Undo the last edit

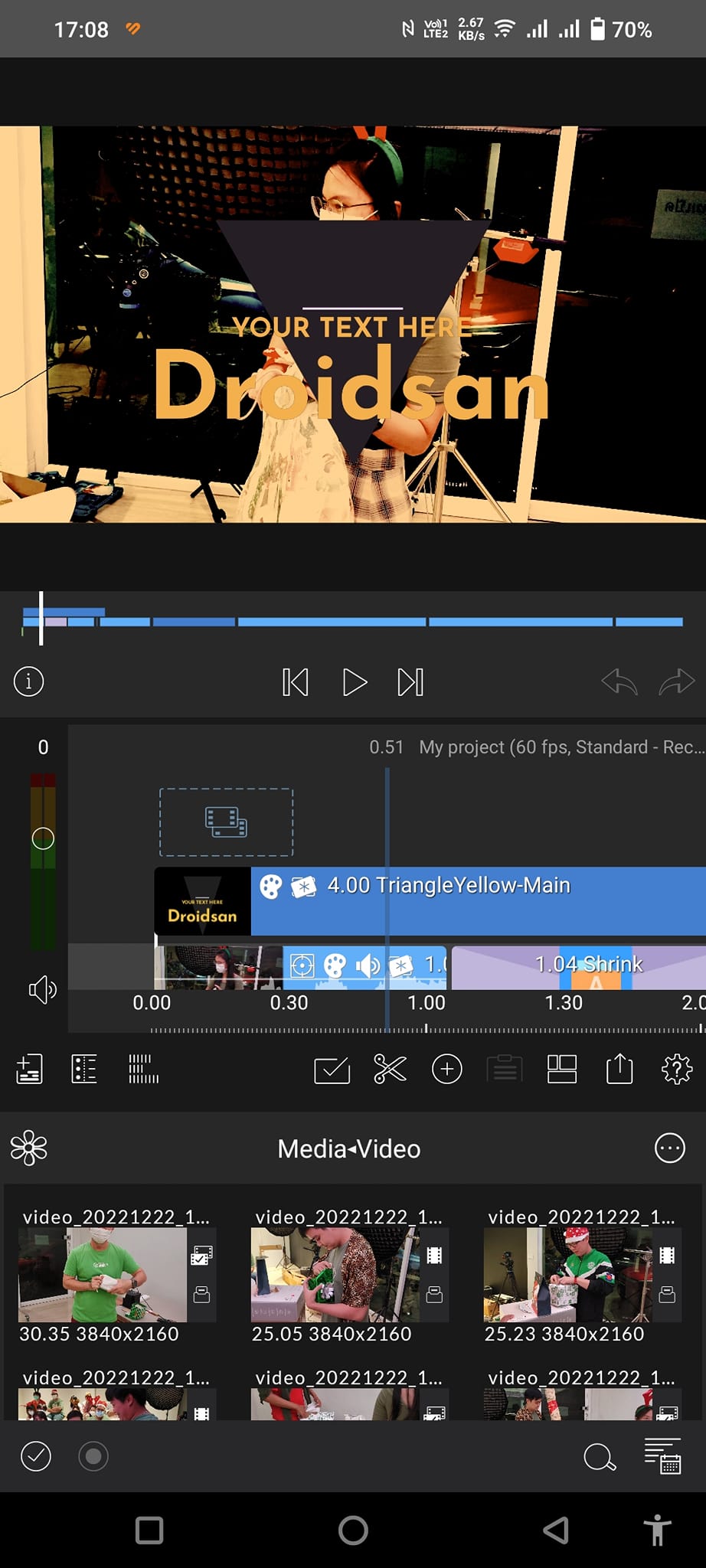[619, 681]
